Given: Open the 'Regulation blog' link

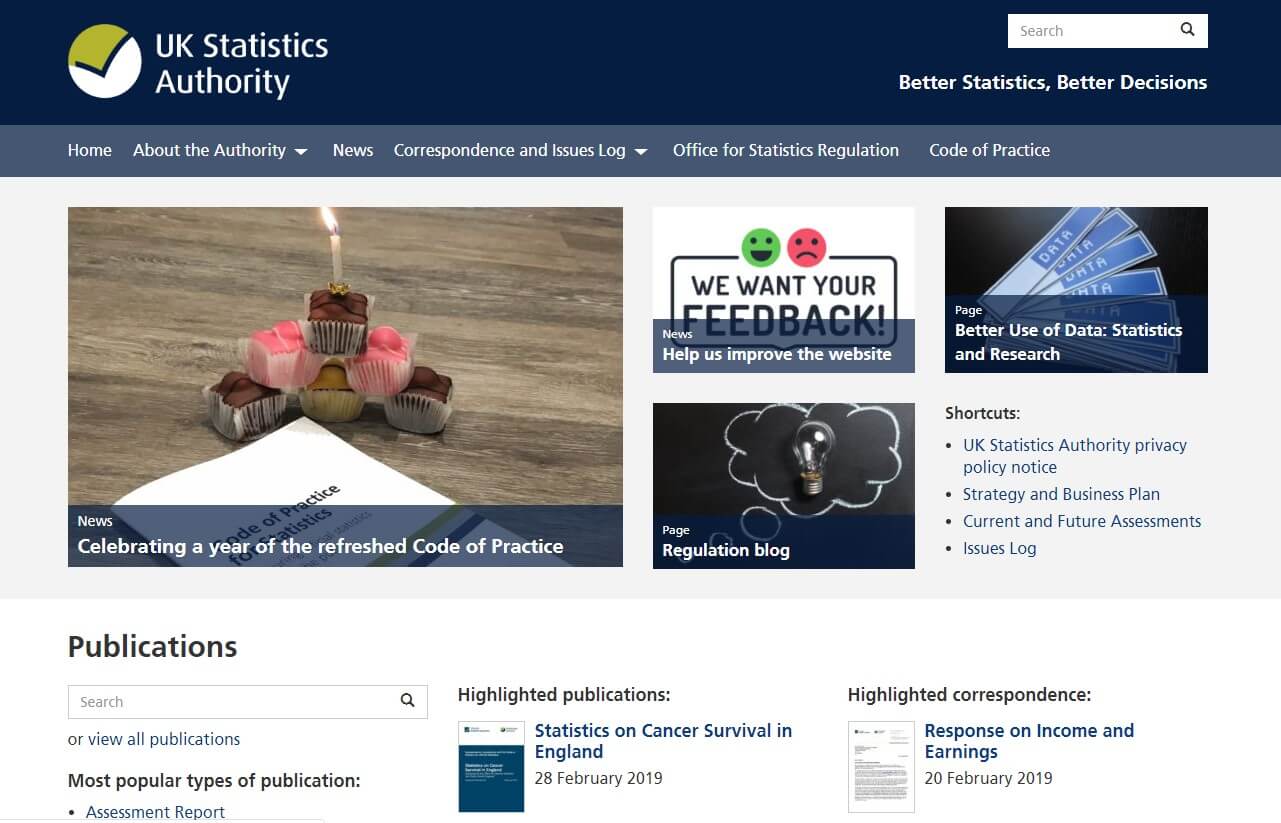Looking at the screenshot, I should (x=726, y=550).
